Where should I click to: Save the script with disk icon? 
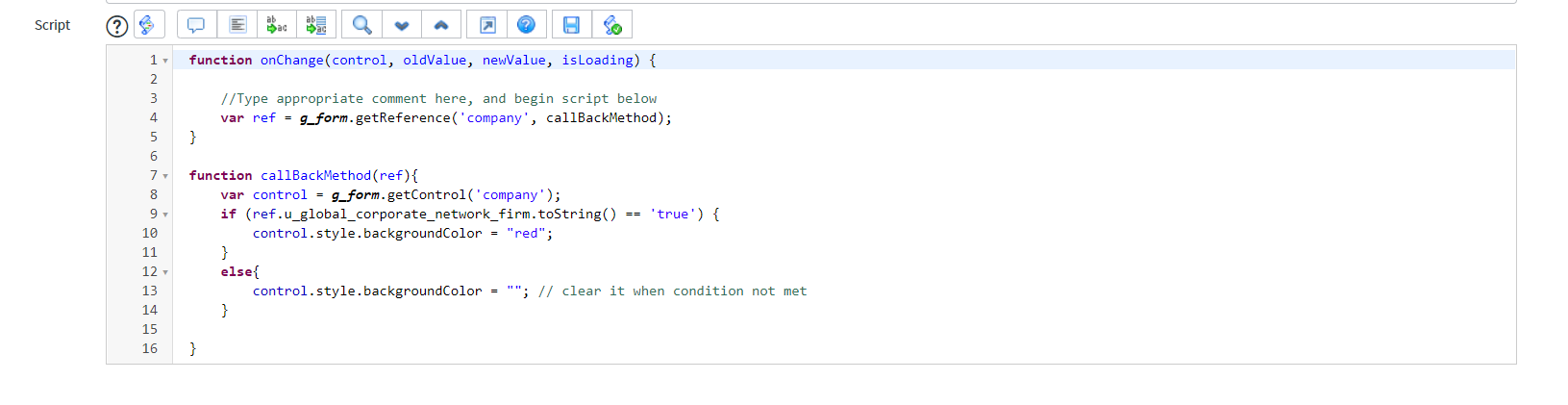[x=571, y=24]
